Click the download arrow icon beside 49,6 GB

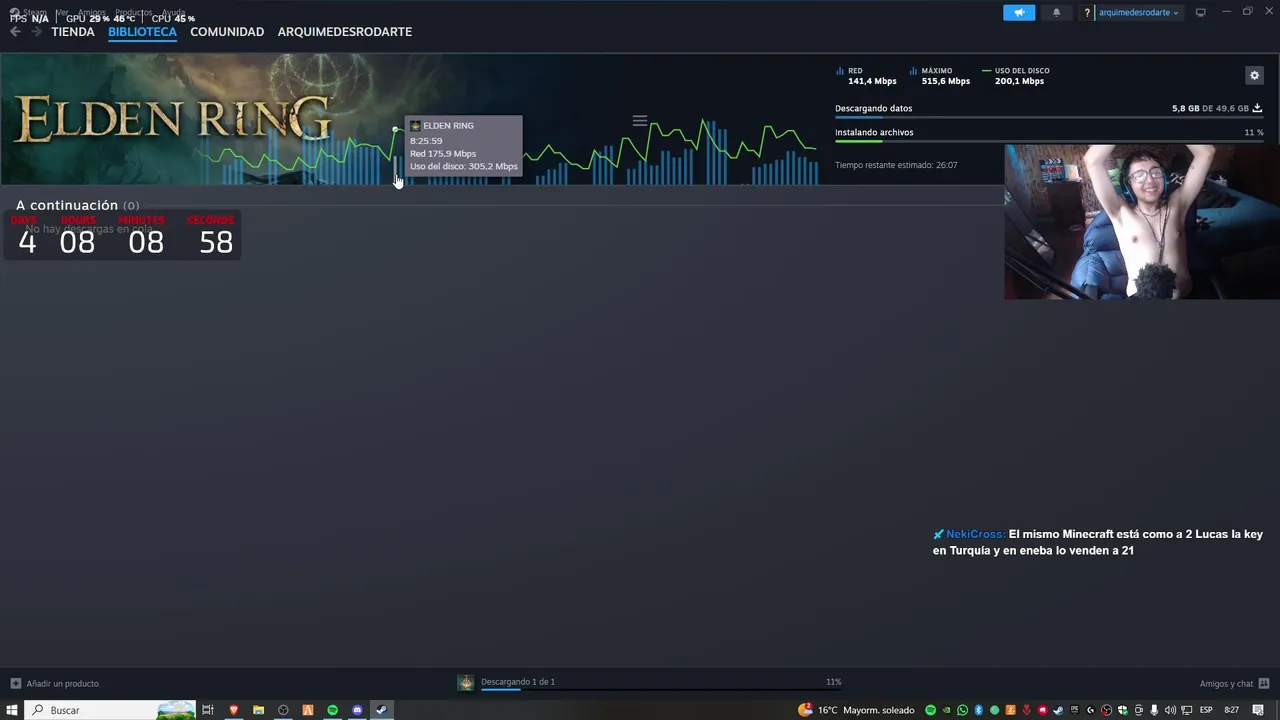(1257, 108)
